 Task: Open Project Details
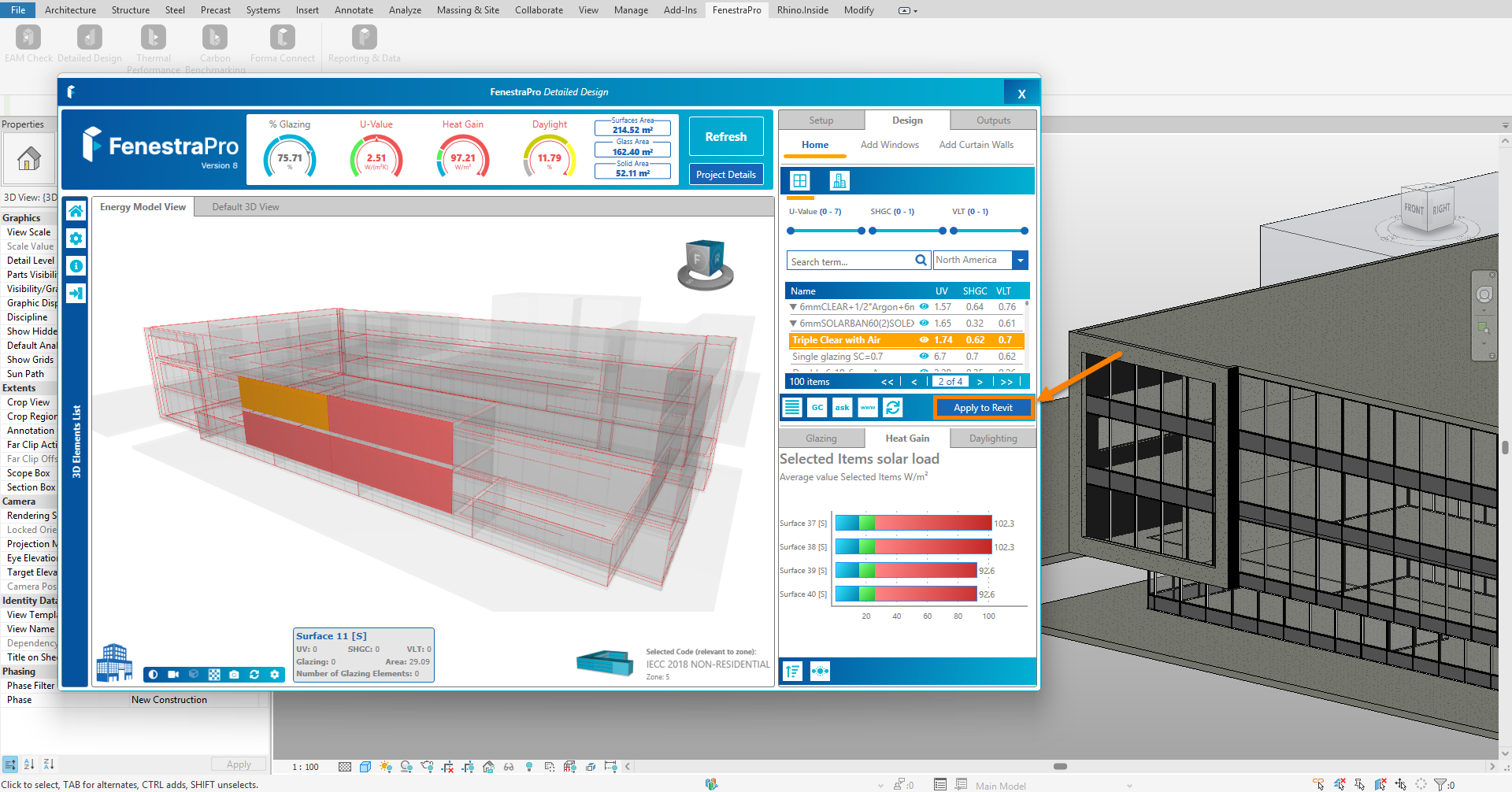point(726,175)
